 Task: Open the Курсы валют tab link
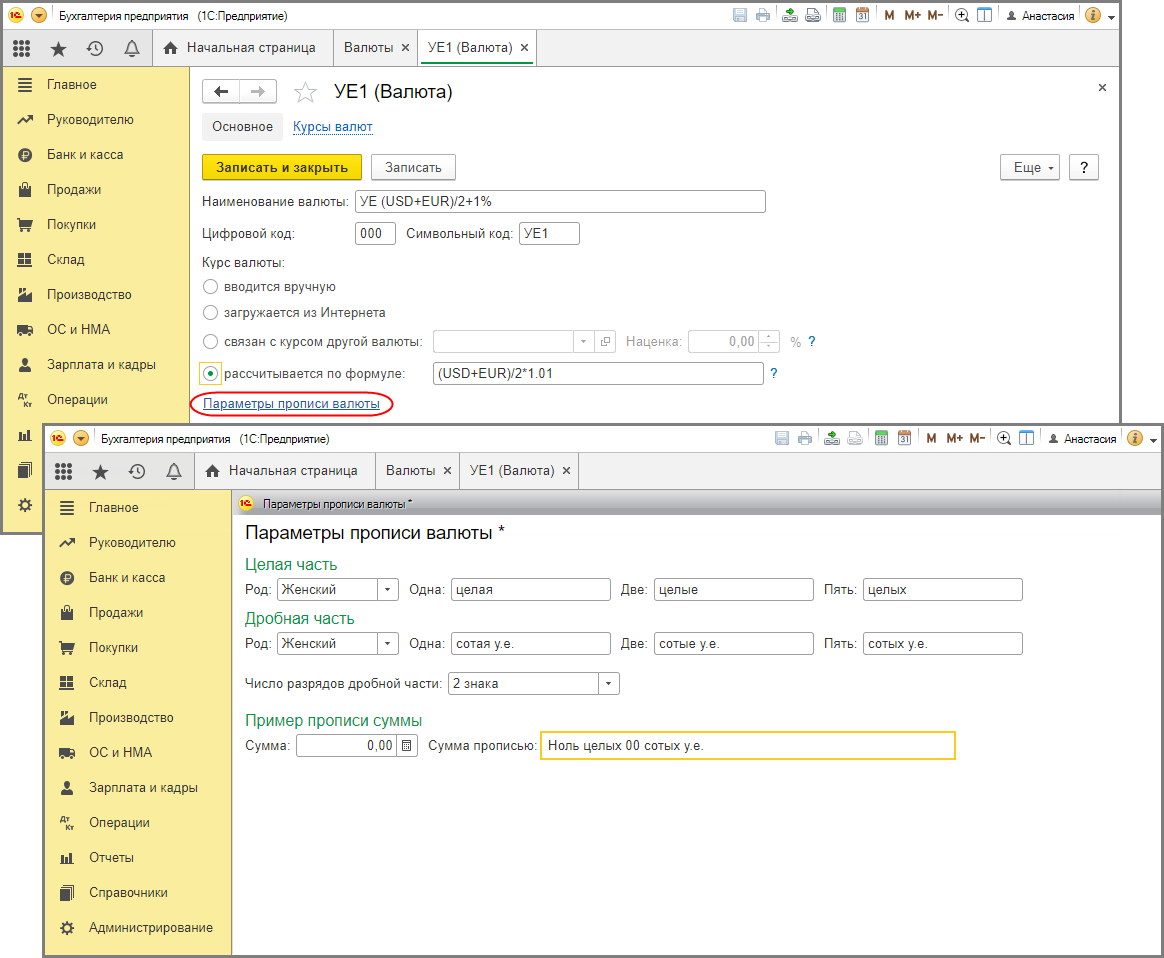click(332, 127)
